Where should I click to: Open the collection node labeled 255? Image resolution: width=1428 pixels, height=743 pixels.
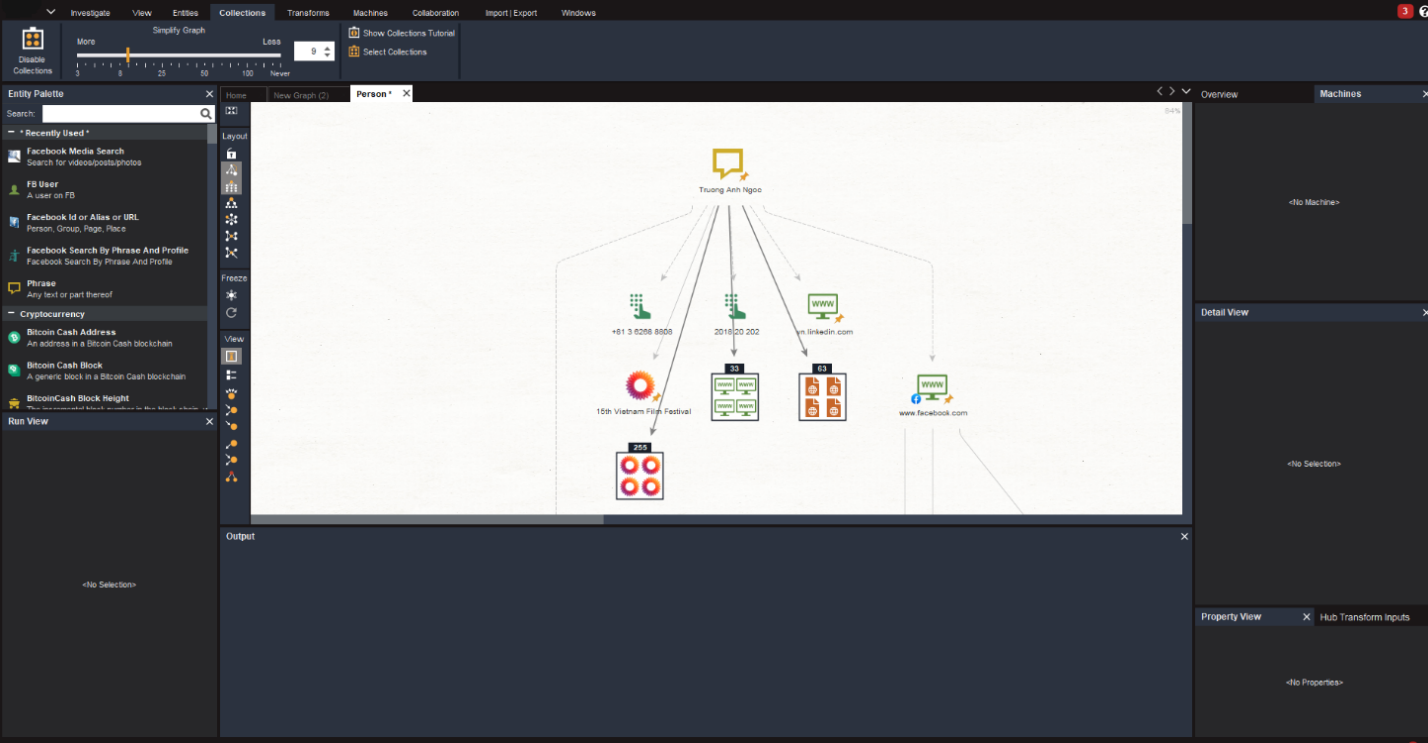point(640,475)
